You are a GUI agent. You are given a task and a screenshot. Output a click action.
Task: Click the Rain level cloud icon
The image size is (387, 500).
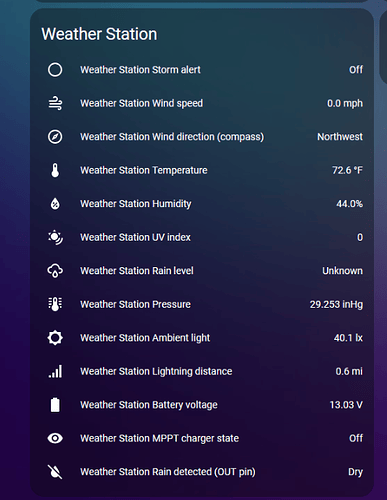55,271
